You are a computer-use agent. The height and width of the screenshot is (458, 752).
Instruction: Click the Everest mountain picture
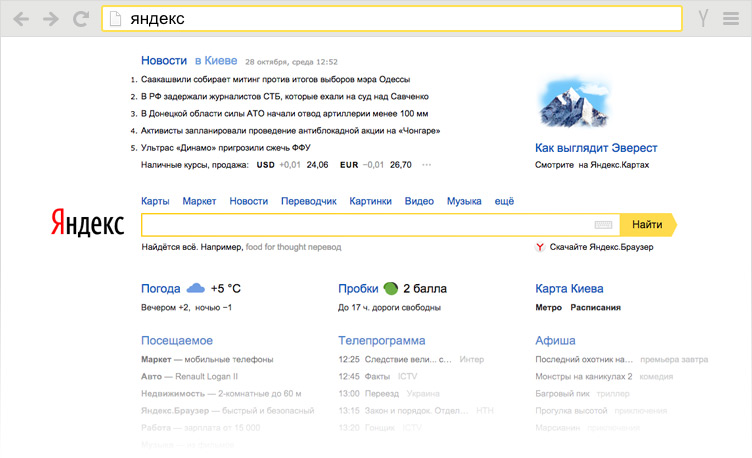point(574,102)
